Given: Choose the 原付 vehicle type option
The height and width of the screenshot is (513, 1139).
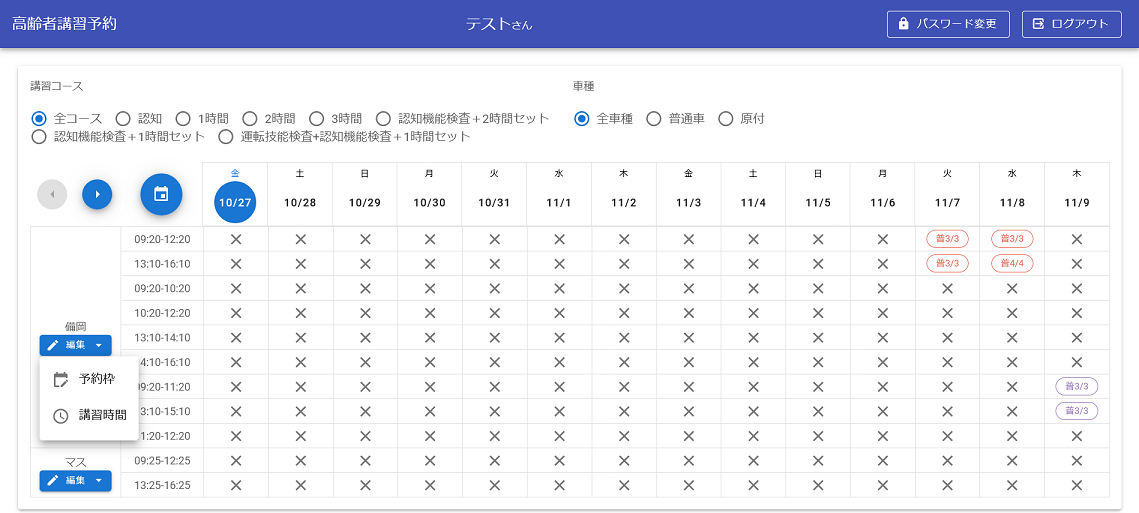Looking at the screenshot, I should (726, 119).
